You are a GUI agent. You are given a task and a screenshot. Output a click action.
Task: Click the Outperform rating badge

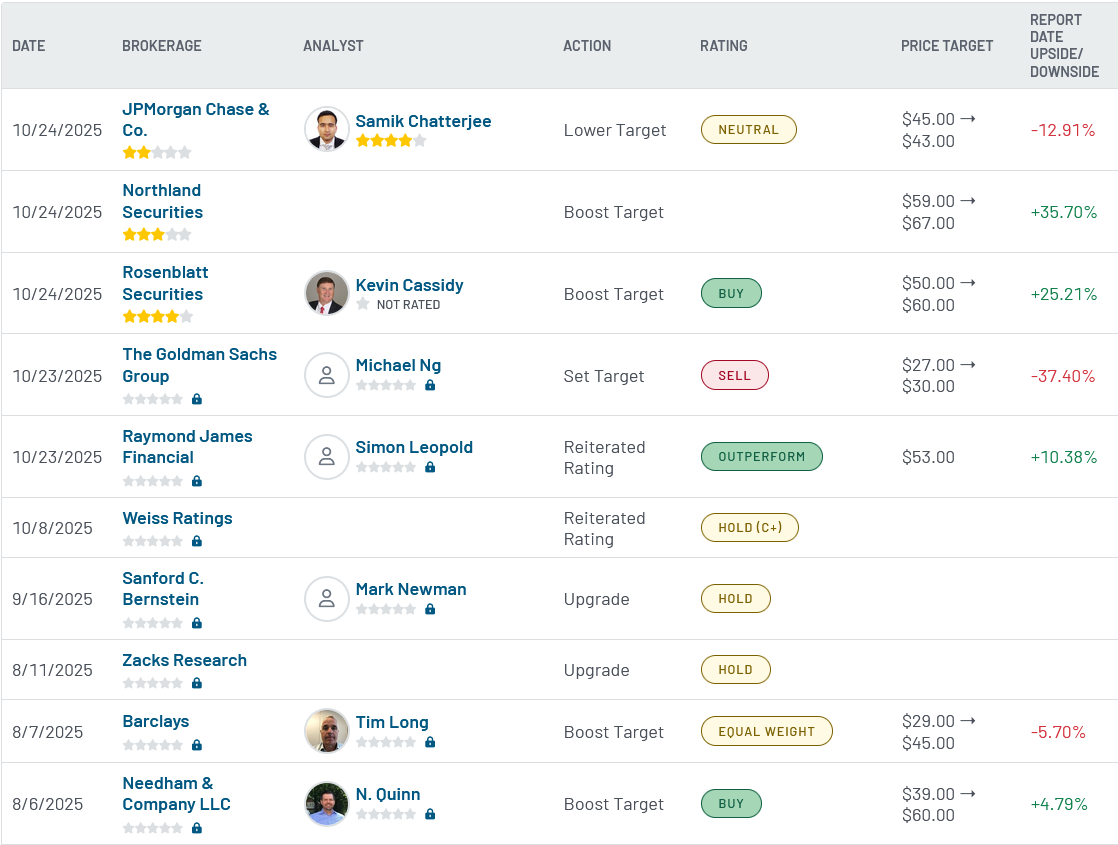coord(761,456)
